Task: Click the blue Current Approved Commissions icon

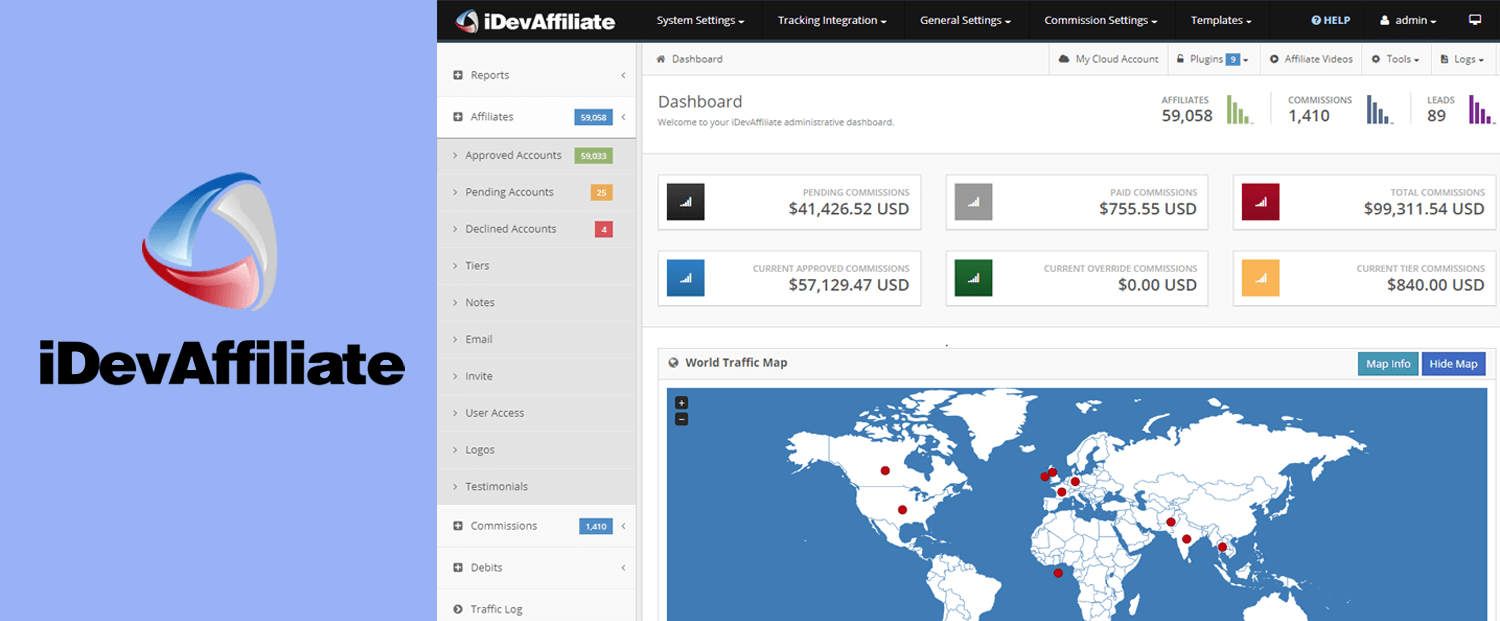Action: (x=686, y=278)
